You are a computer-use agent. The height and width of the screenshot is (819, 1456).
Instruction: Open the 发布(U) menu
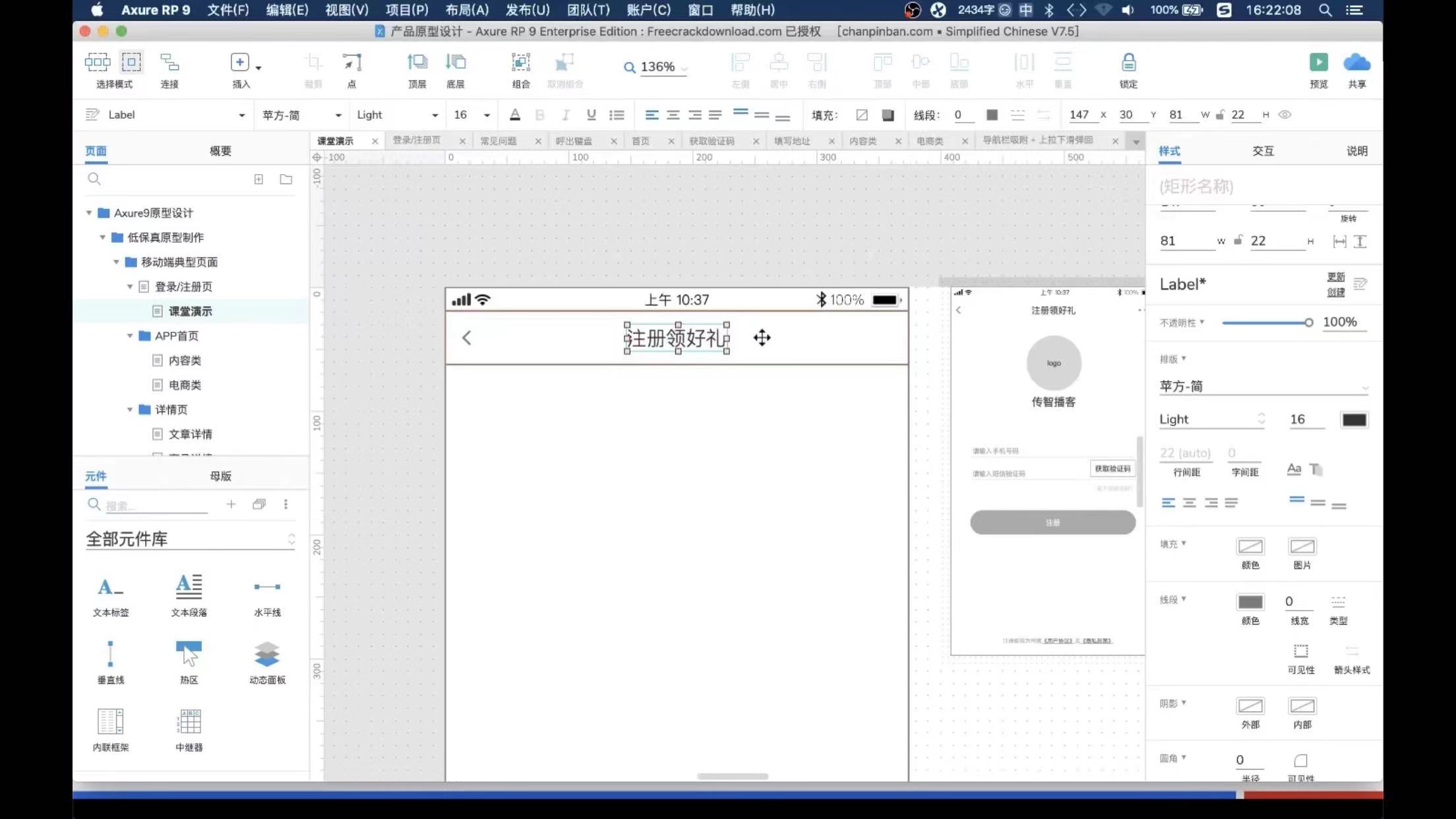(x=527, y=10)
